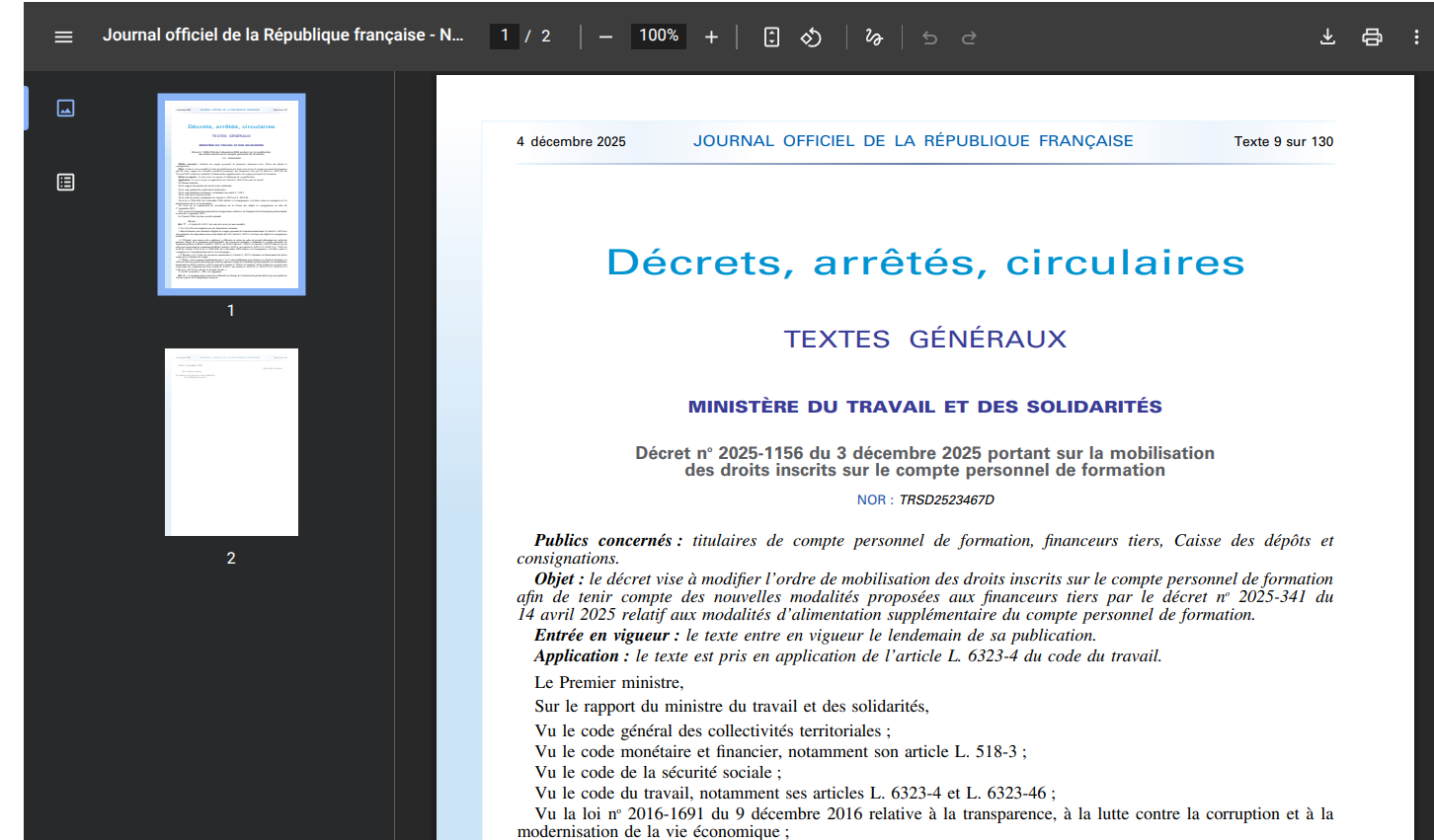Click the undo arrow icon

point(929,37)
